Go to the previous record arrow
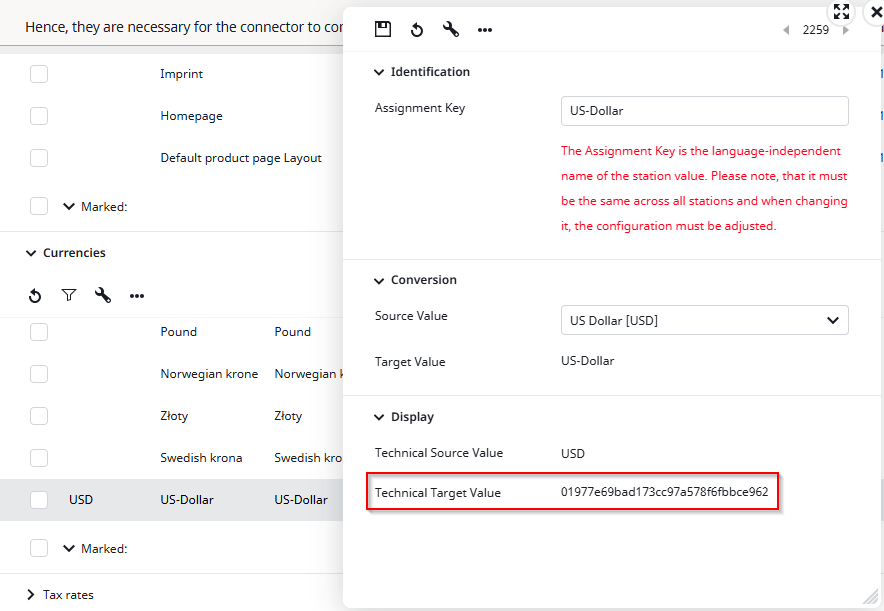Image resolution: width=884 pixels, height=611 pixels. tap(785, 30)
